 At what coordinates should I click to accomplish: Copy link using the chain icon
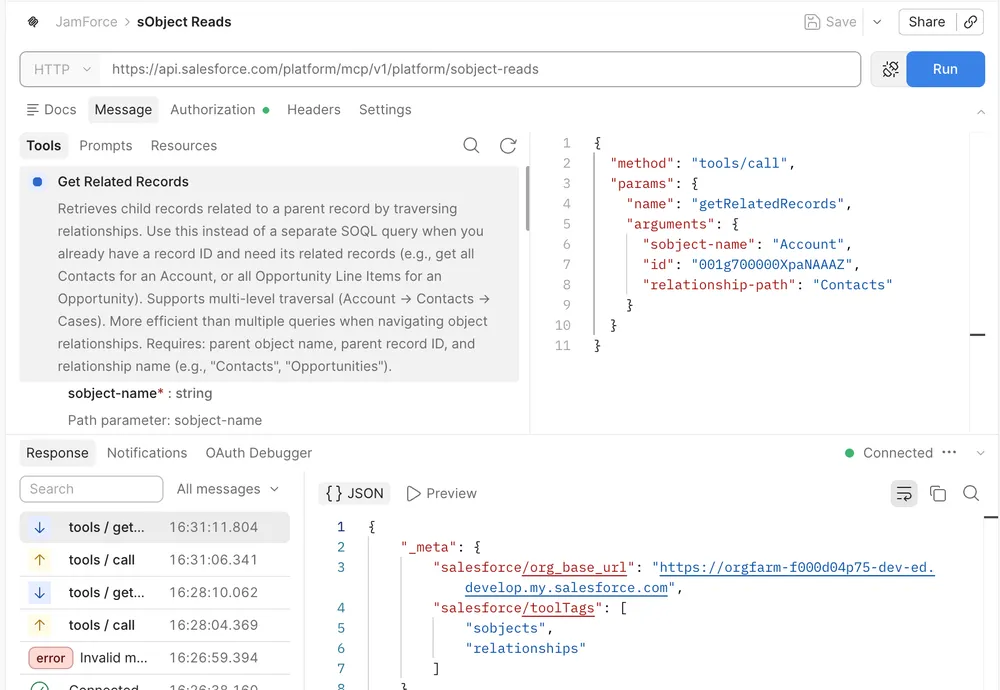tap(970, 22)
